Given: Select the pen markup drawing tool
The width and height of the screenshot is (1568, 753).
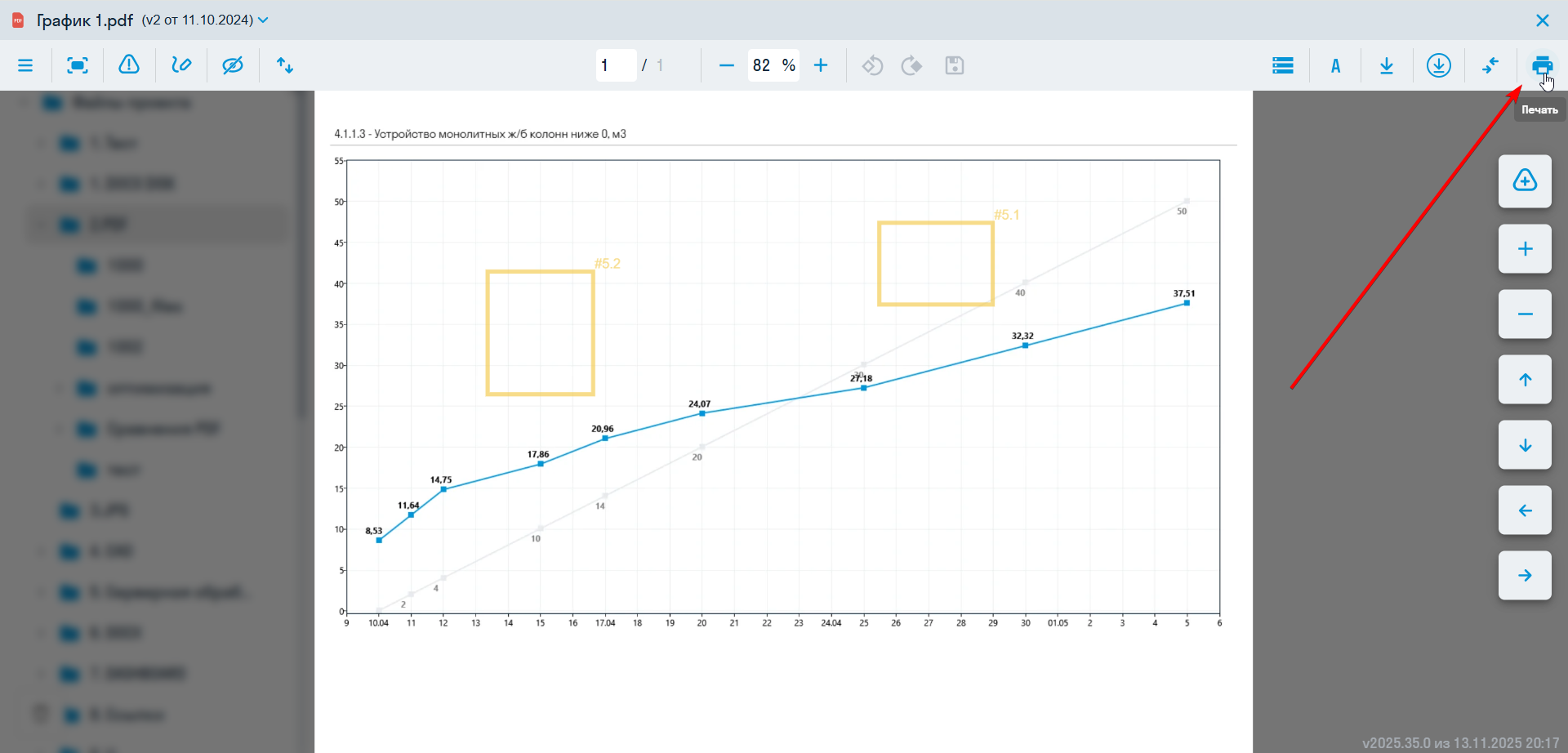Looking at the screenshot, I should click(x=181, y=65).
